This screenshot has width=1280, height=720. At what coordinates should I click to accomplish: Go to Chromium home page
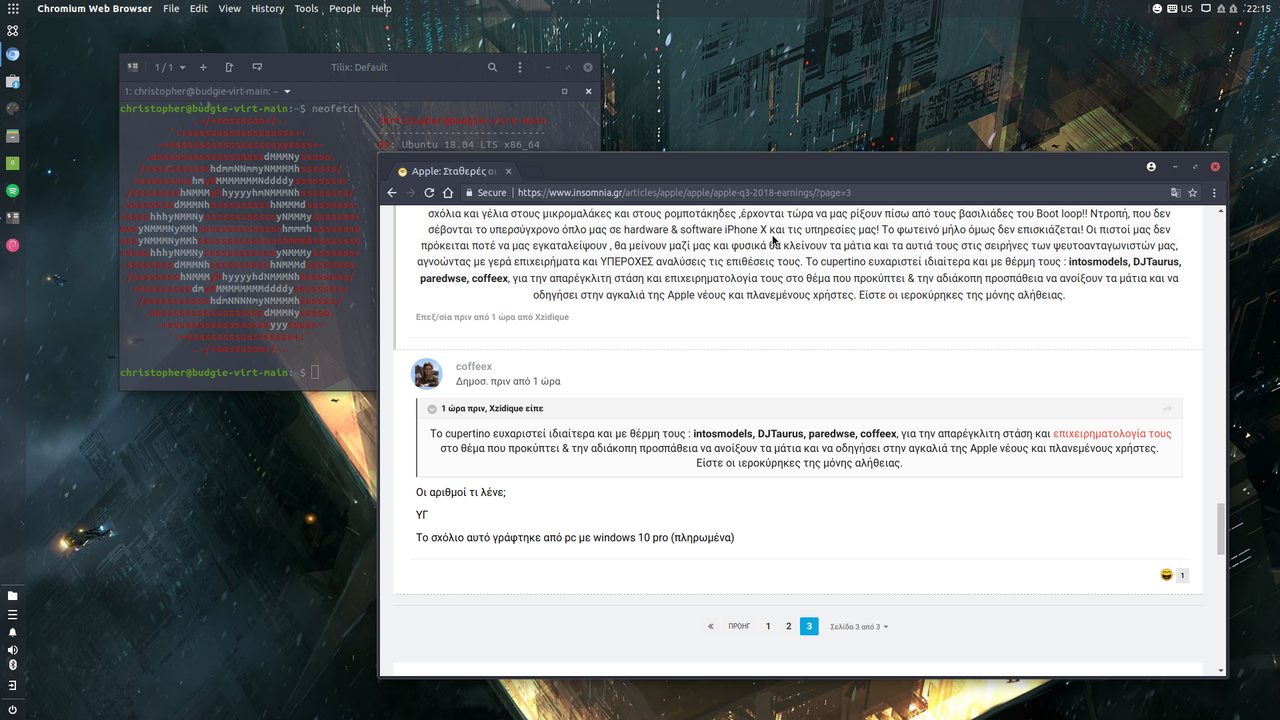(x=448, y=192)
